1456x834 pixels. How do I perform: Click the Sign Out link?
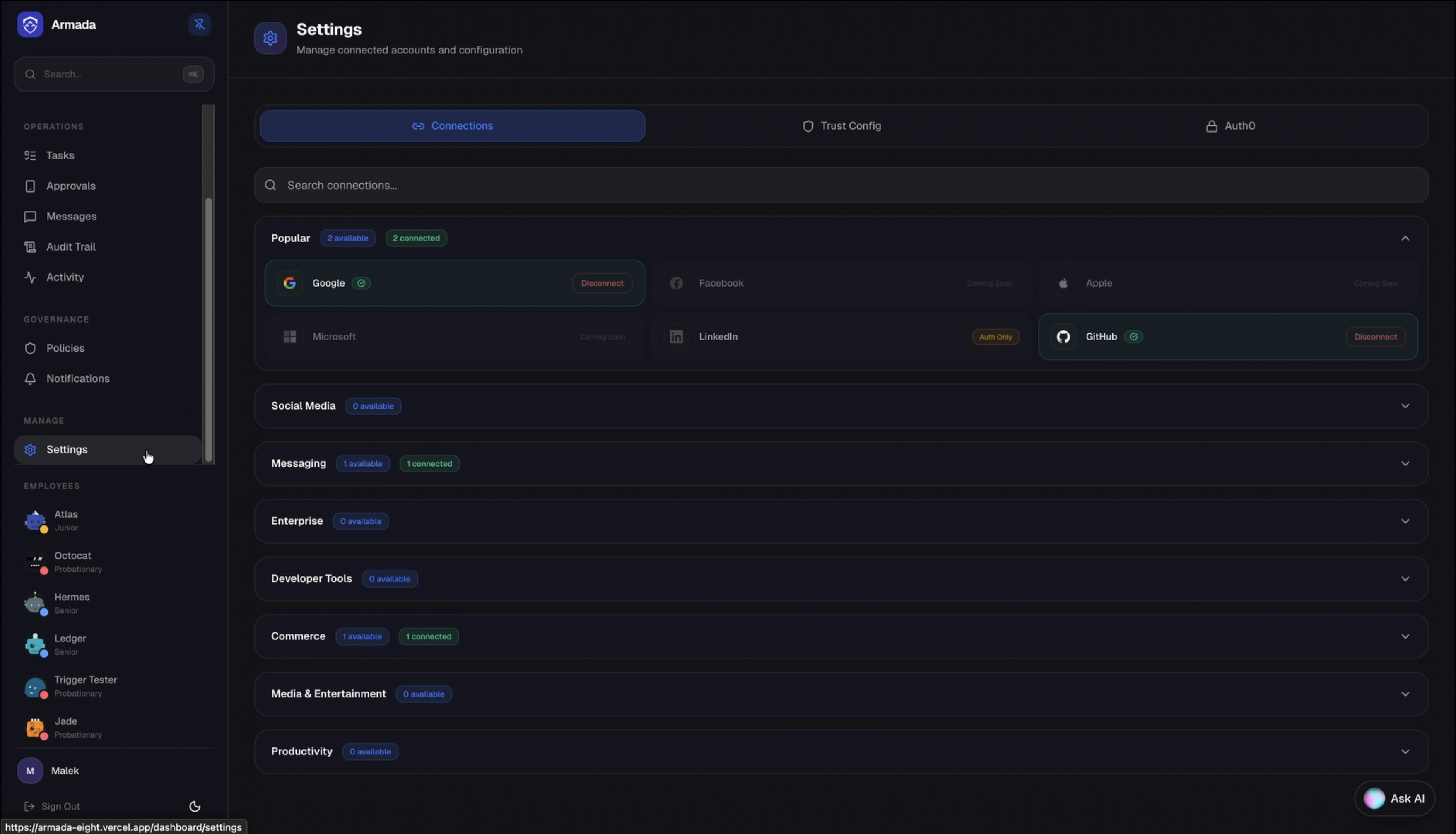click(x=60, y=807)
